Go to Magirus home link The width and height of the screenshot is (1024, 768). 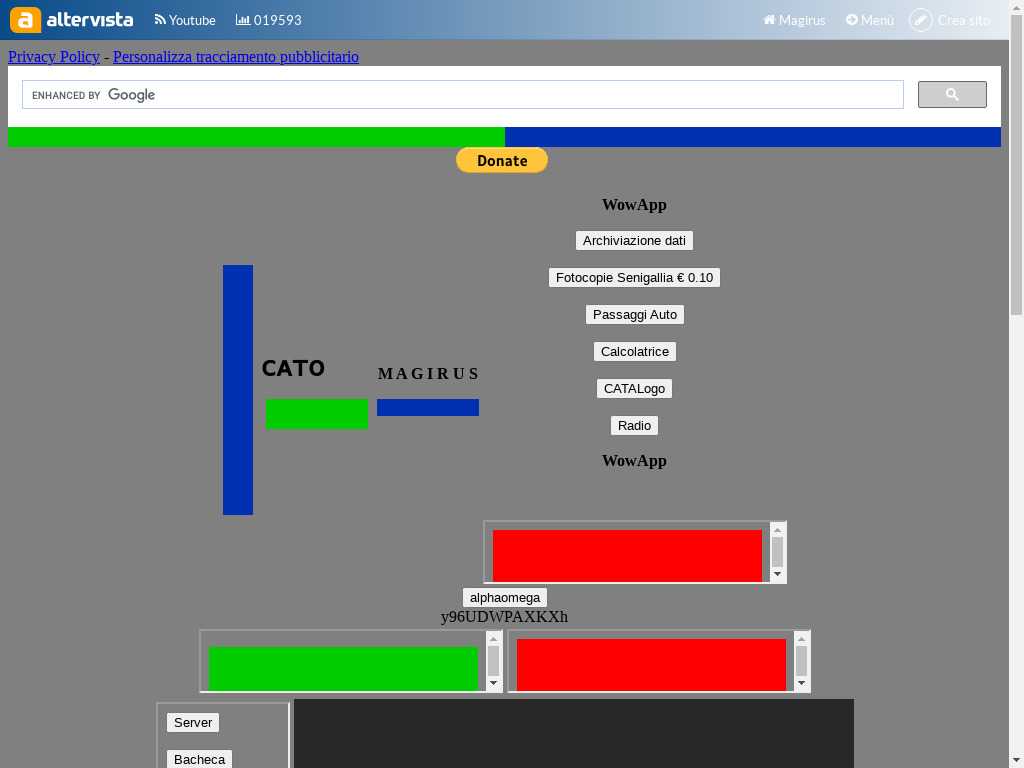(x=794, y=20)
